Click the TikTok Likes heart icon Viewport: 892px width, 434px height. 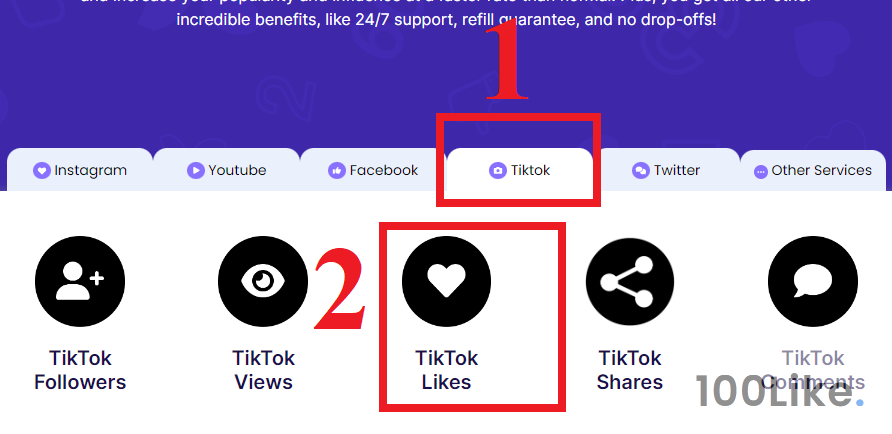(x=447, y=282)
